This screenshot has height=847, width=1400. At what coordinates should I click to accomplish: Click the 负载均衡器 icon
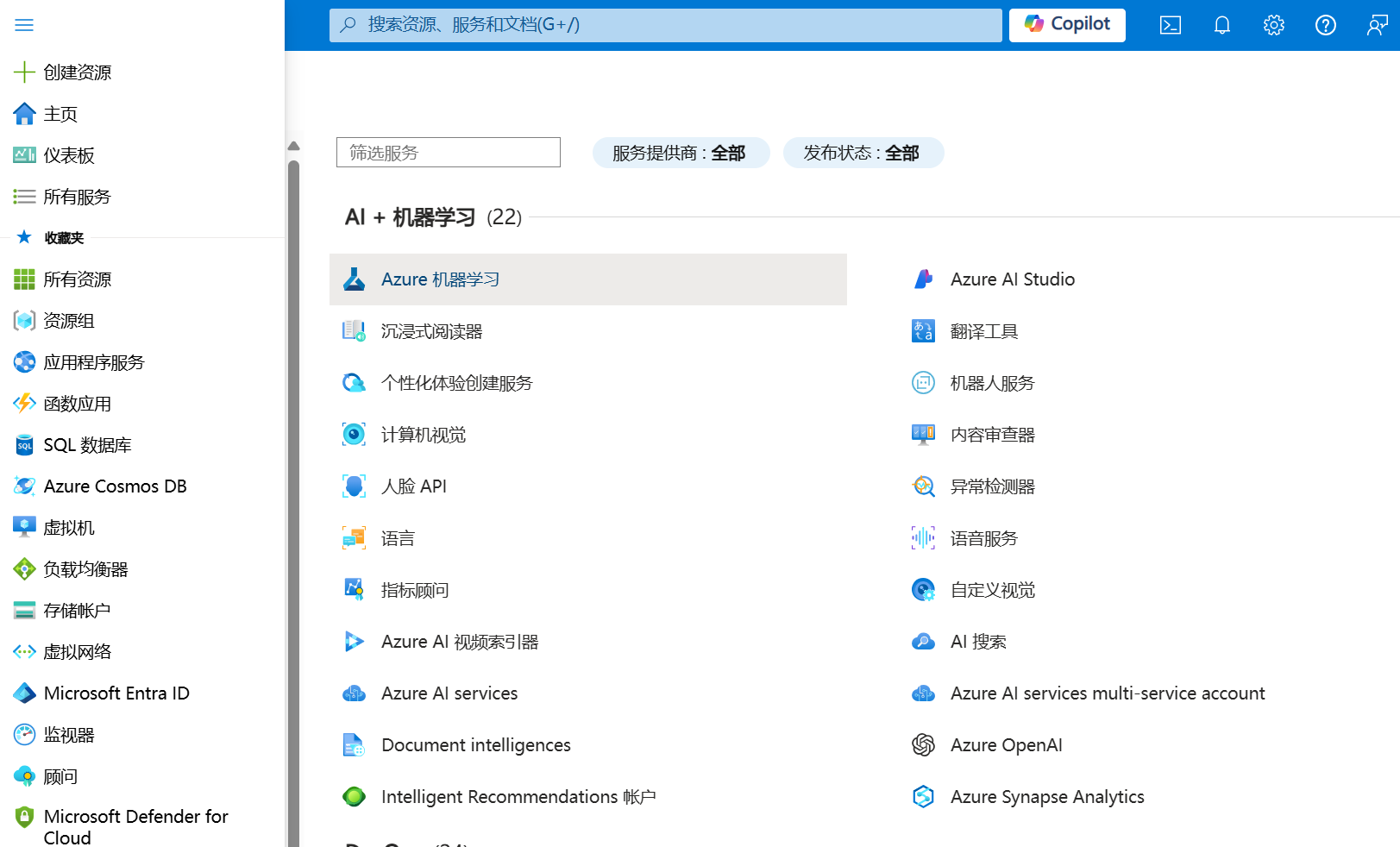click(x=24, y=569)
